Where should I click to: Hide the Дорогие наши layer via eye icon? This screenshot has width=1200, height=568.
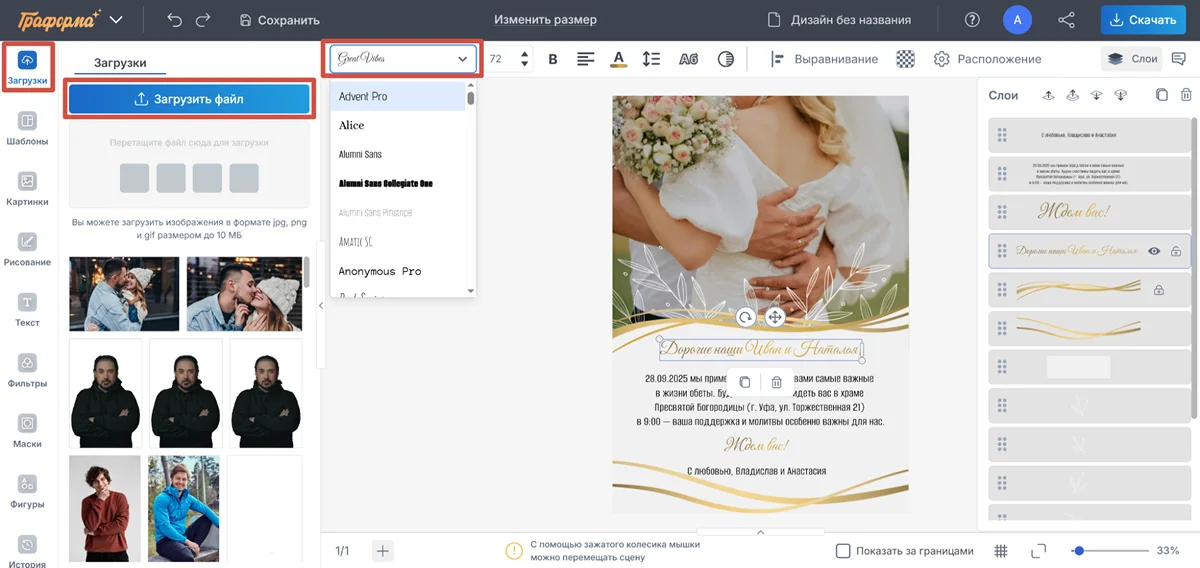tap(1154, 251)
